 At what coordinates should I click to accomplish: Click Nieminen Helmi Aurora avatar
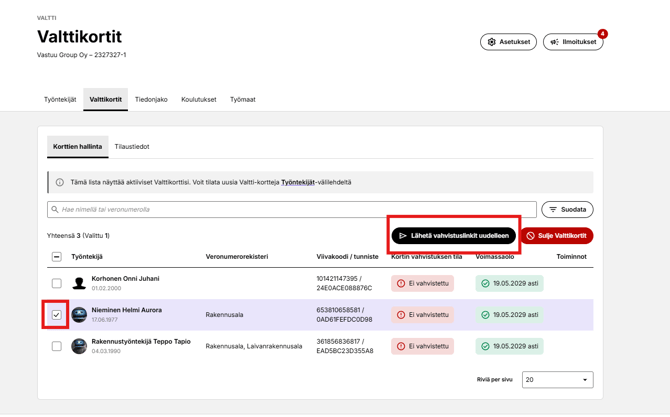coord(79,315)
